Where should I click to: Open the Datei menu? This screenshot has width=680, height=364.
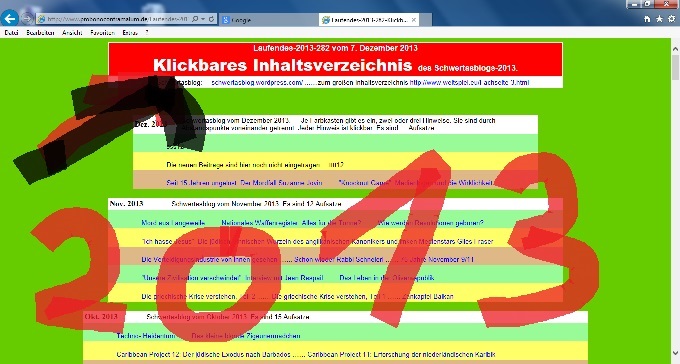11,33
